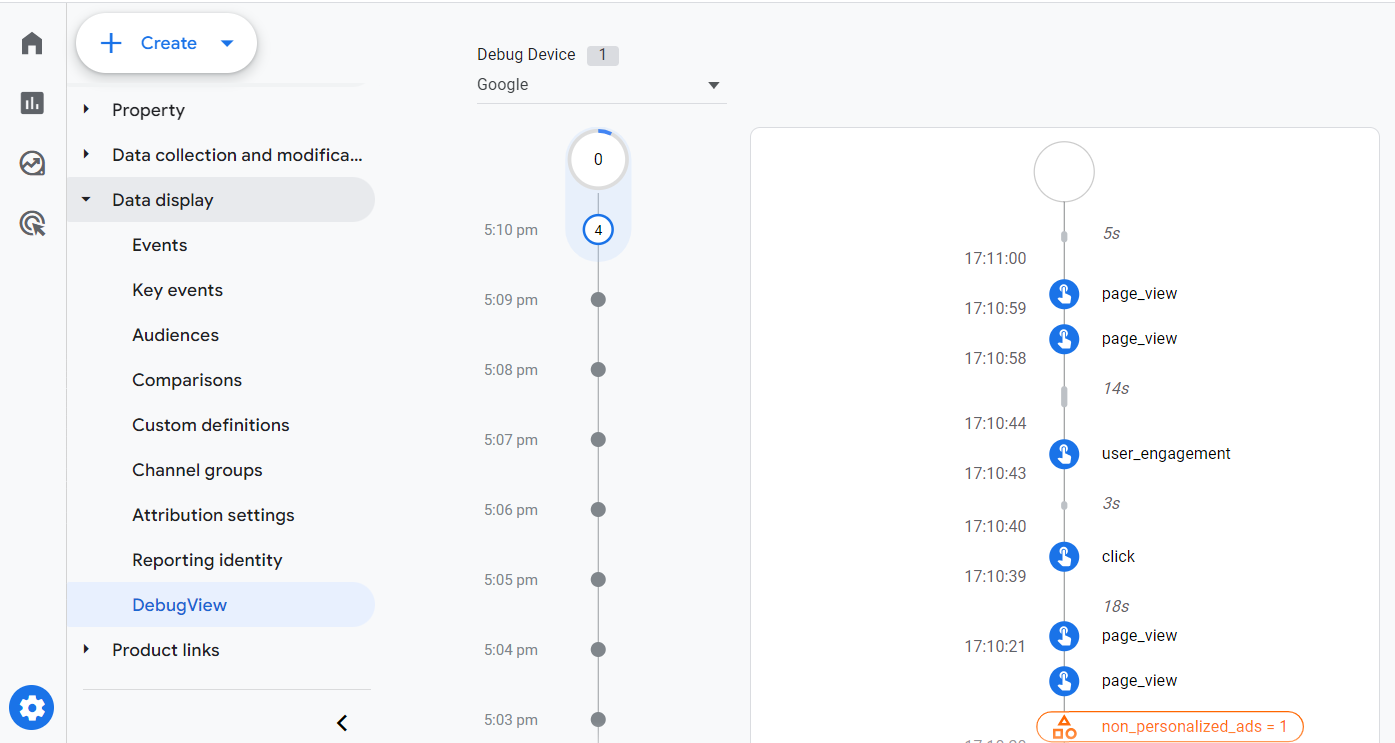Screen dimensions: 1395x743
Task: Open the click event label
Action: (x=1118, y=557)
